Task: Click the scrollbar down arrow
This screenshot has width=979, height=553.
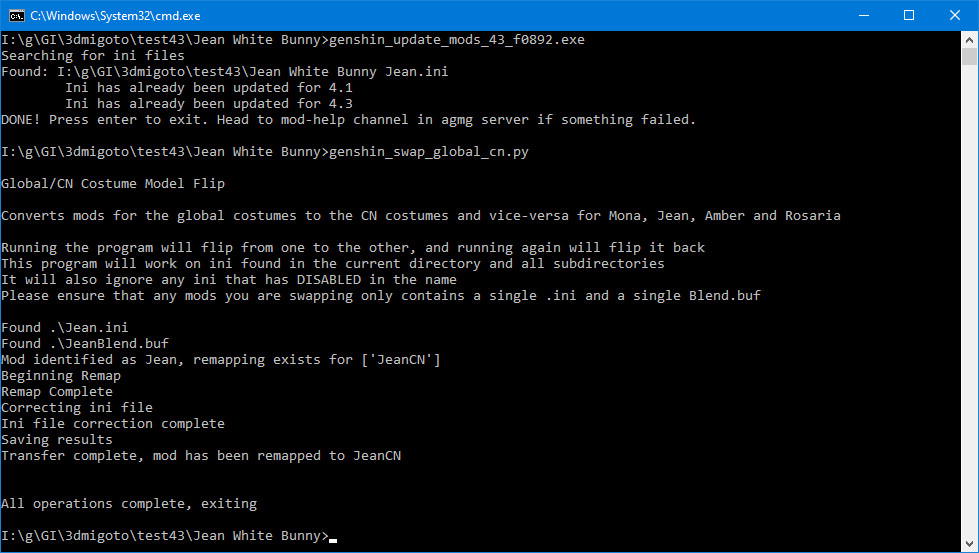Action: click(x=970, y=544)
